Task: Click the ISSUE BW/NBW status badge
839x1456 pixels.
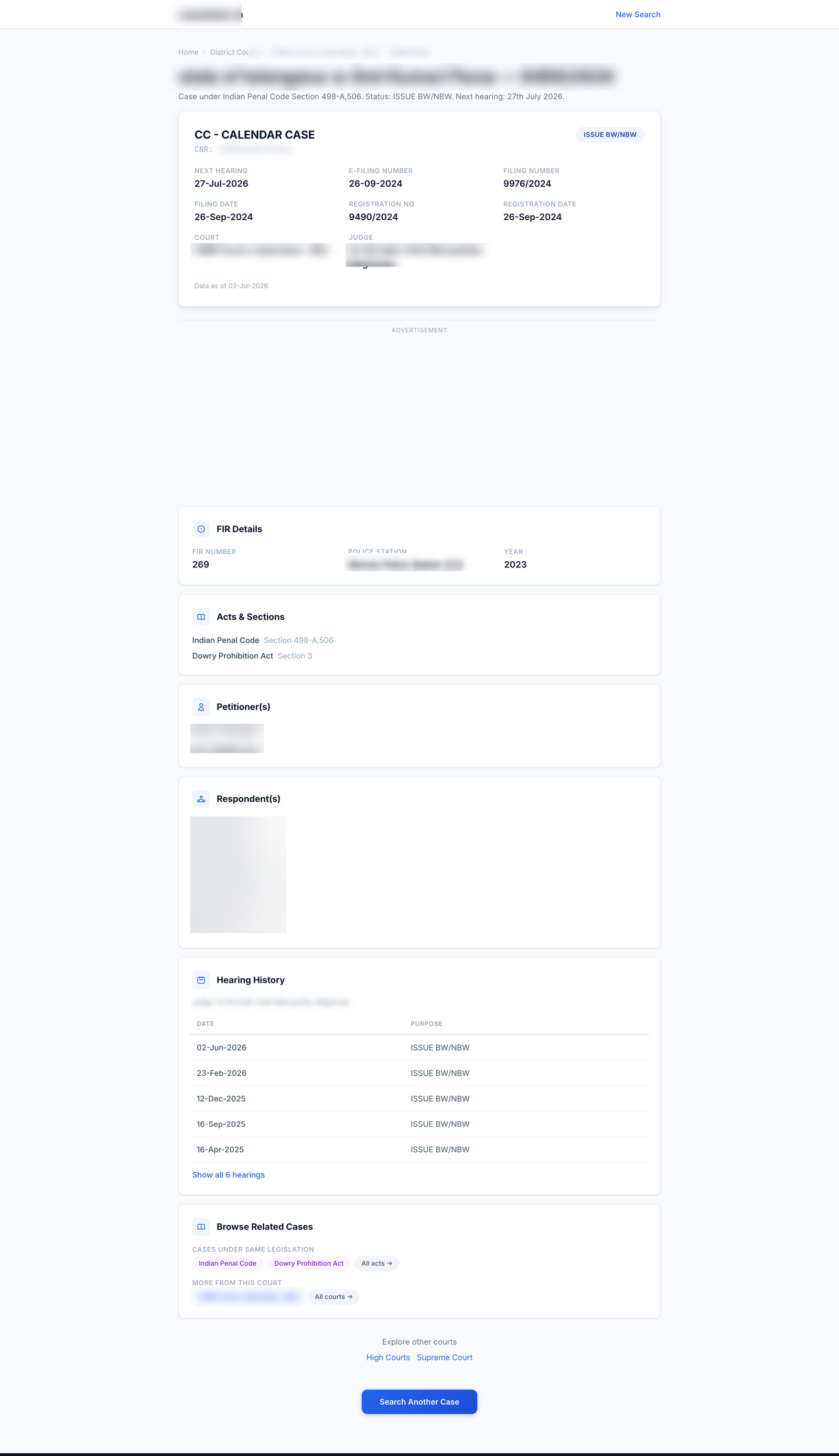Action: (x=610, y=135)
